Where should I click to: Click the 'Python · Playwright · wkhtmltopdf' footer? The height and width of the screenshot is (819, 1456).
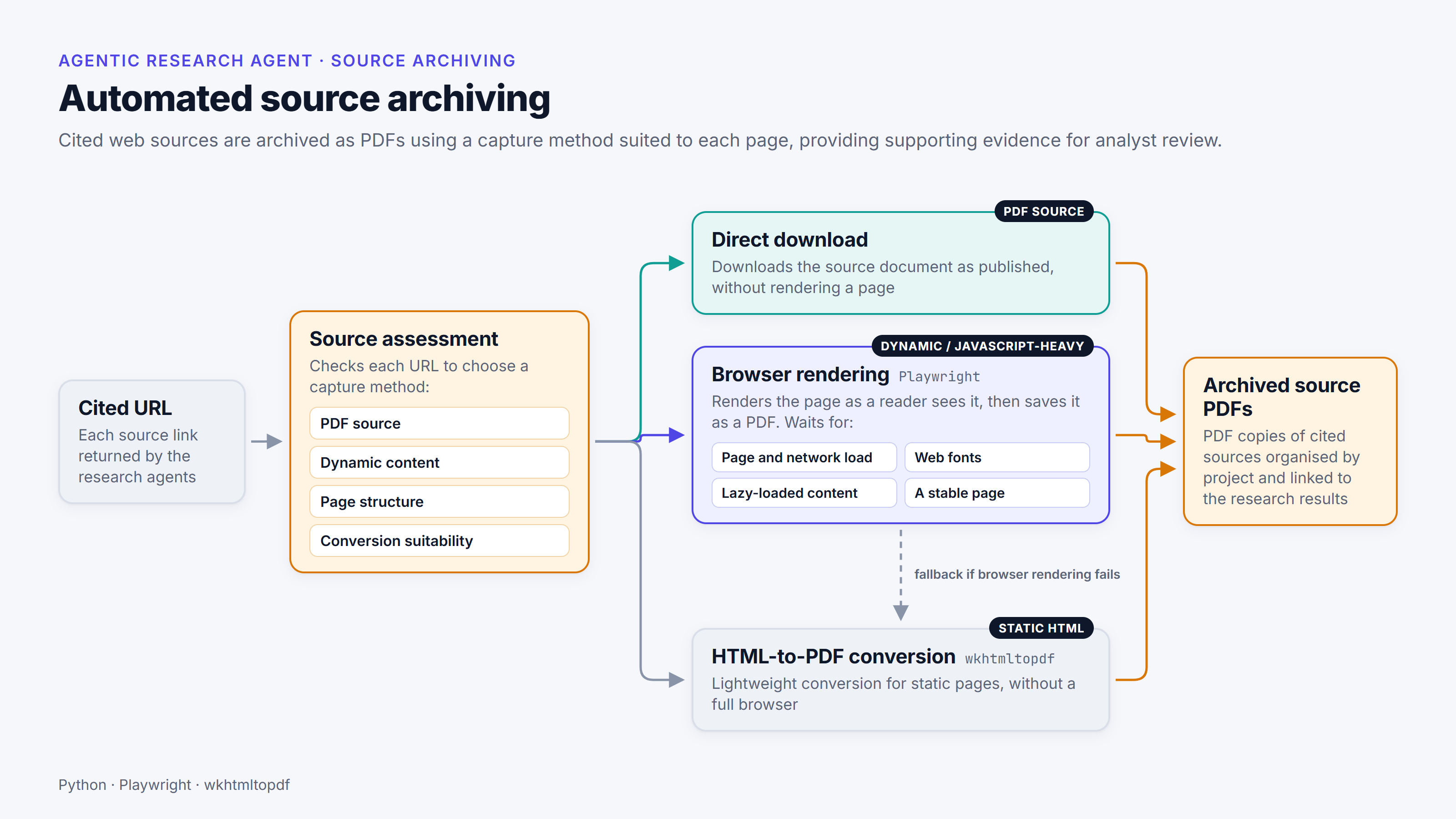coord(173,784)
